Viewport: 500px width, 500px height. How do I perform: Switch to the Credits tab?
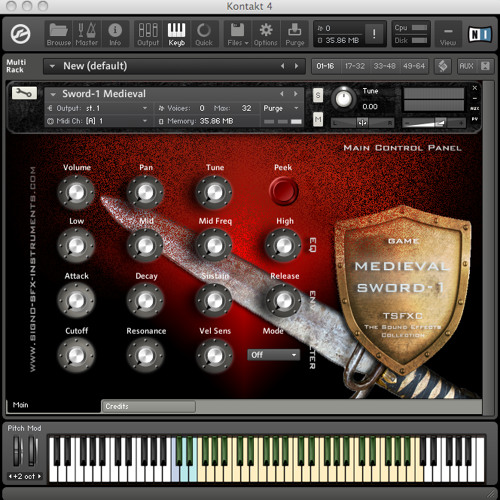click(x=148, y=406)
